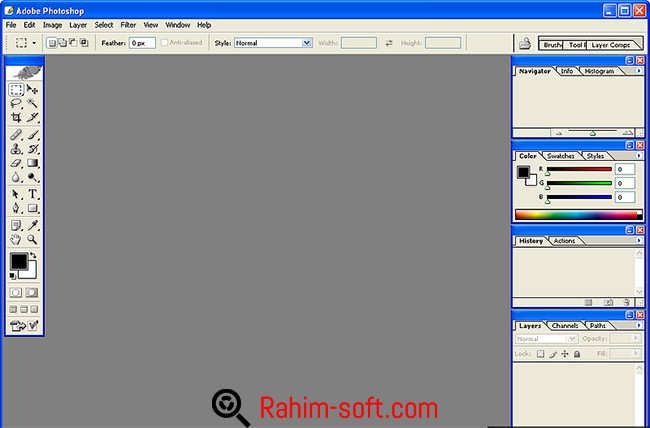Switch to Full Screen Mode
Viewport: 650px width, 428px height.
[x=34, y=309]
